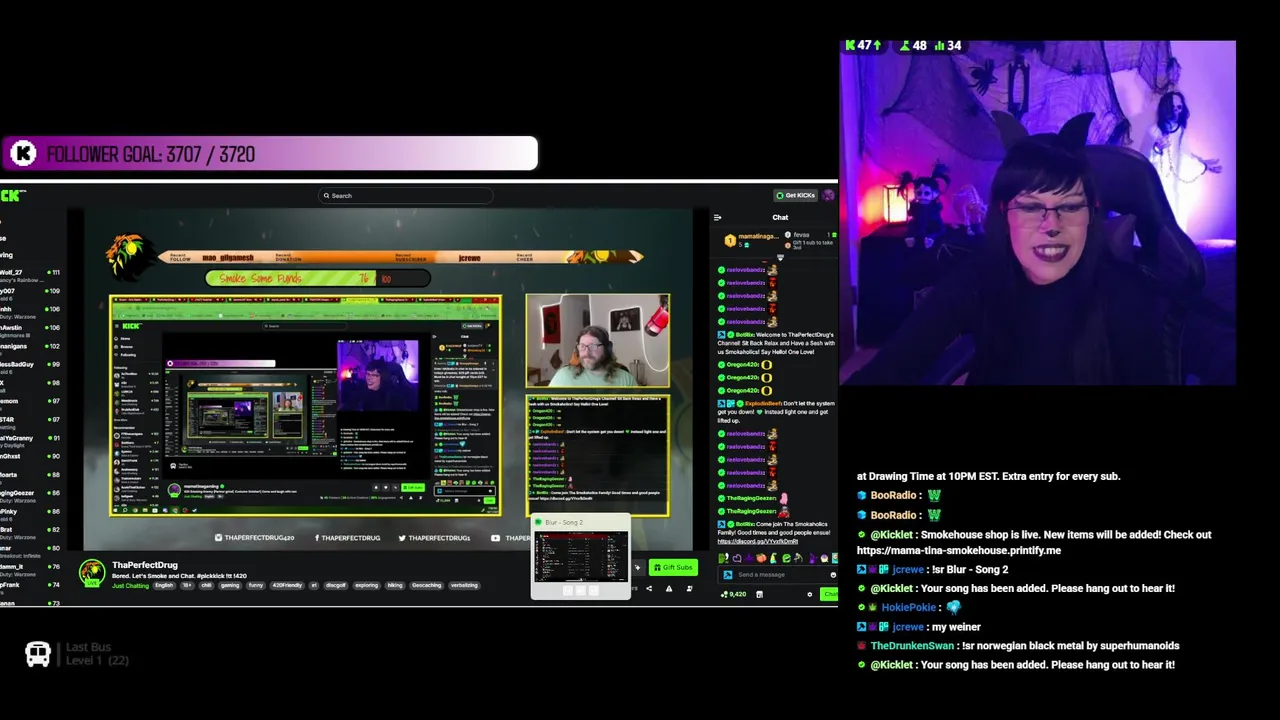Open the emote picker in the message box

(833, 575)
